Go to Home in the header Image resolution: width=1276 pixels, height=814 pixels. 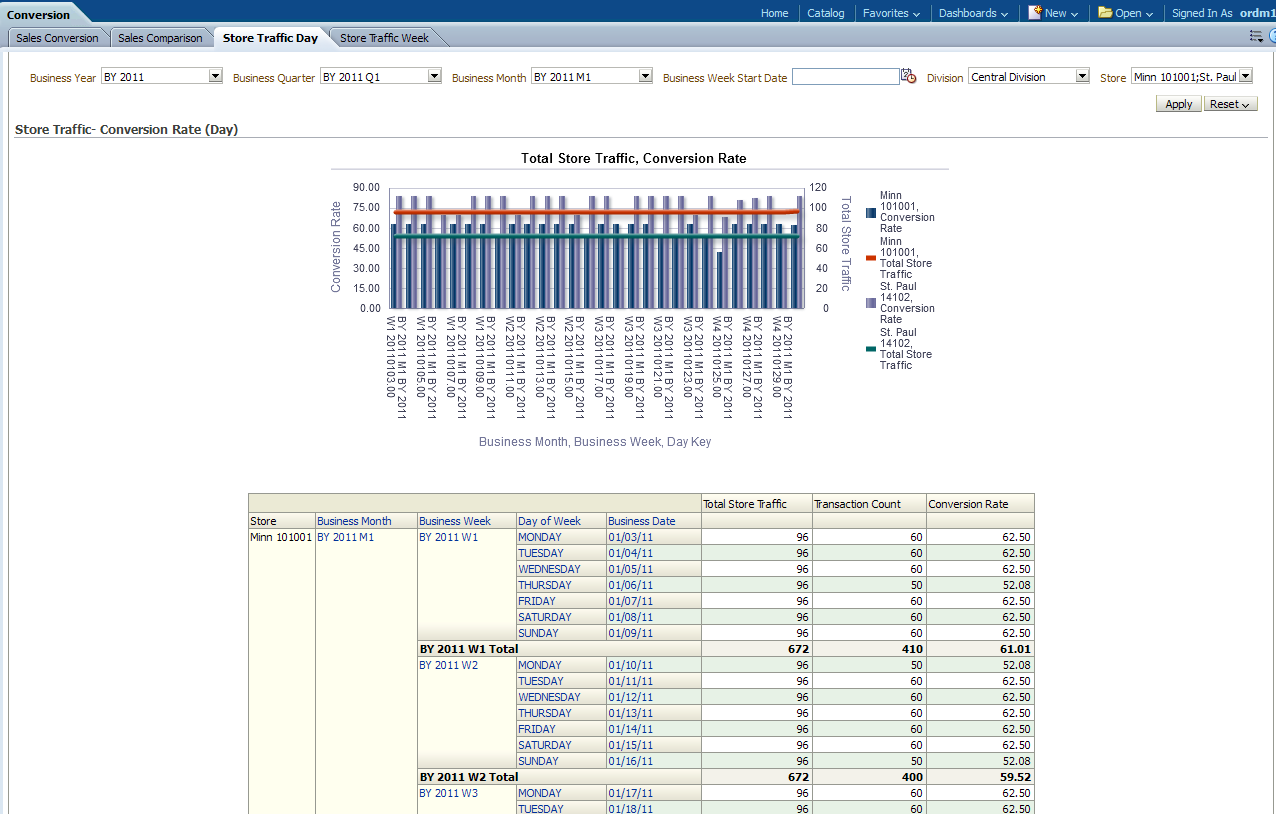coord(774,13)
